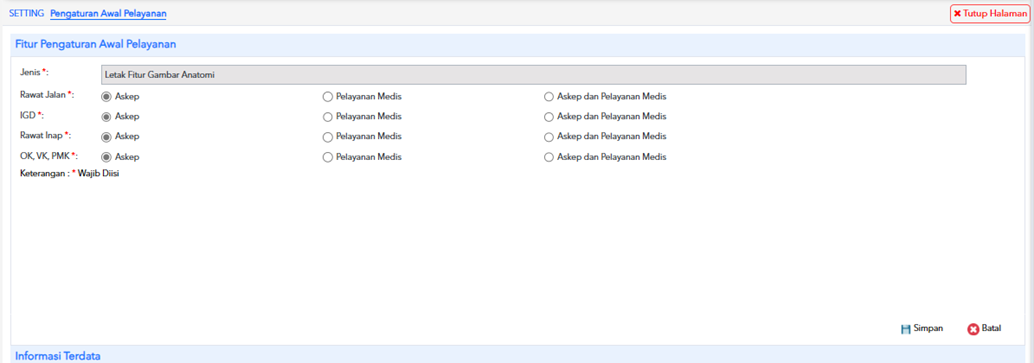This screenshot has width=1034, height=363.
Task: Close page with Tutup Halaman button
Action: (x=990, y=14)
